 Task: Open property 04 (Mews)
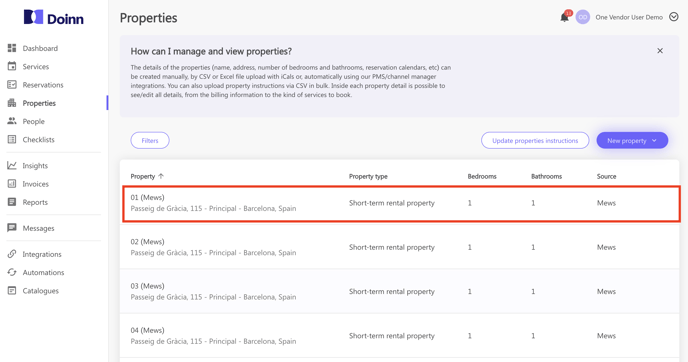pyautogui.click(x=399, y=336)
